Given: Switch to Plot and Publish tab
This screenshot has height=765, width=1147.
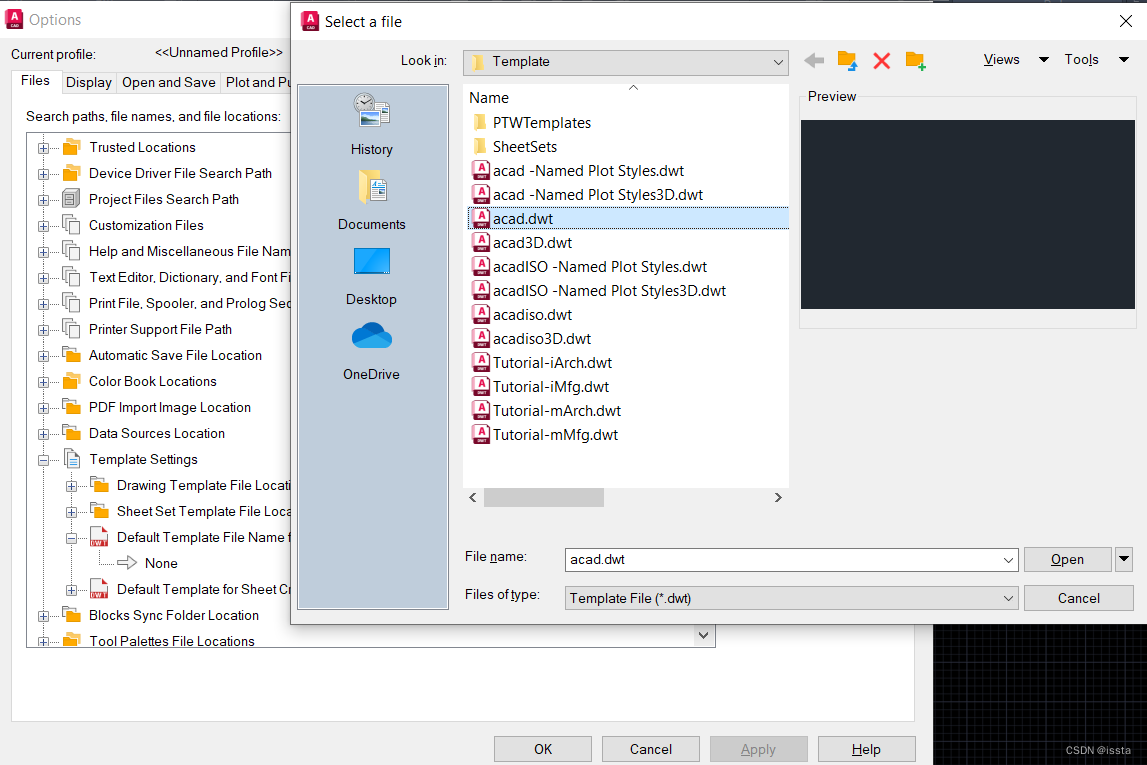Looking at the screenshot, I should coord(257,83).
